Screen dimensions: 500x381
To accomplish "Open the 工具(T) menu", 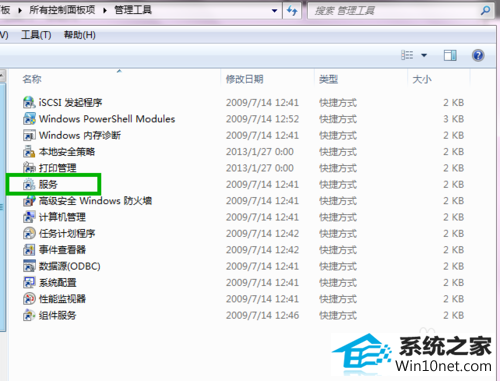I will (36, 35).
